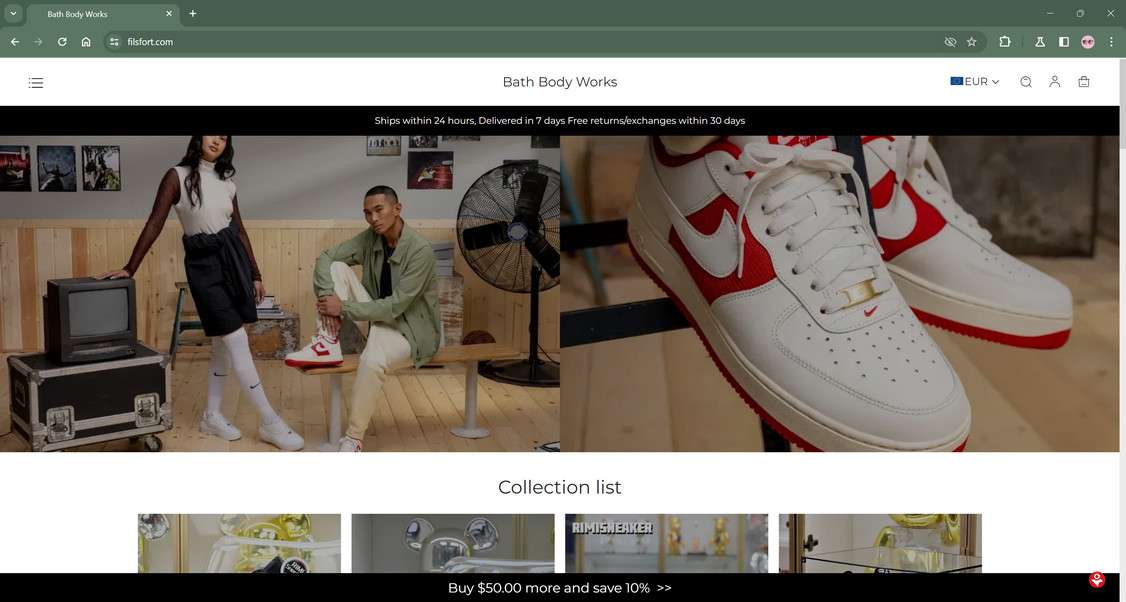Toggle the browser side panel
Viewport: 1126px width, 602px height.
pyautogui.click(x=1064, y=42)
